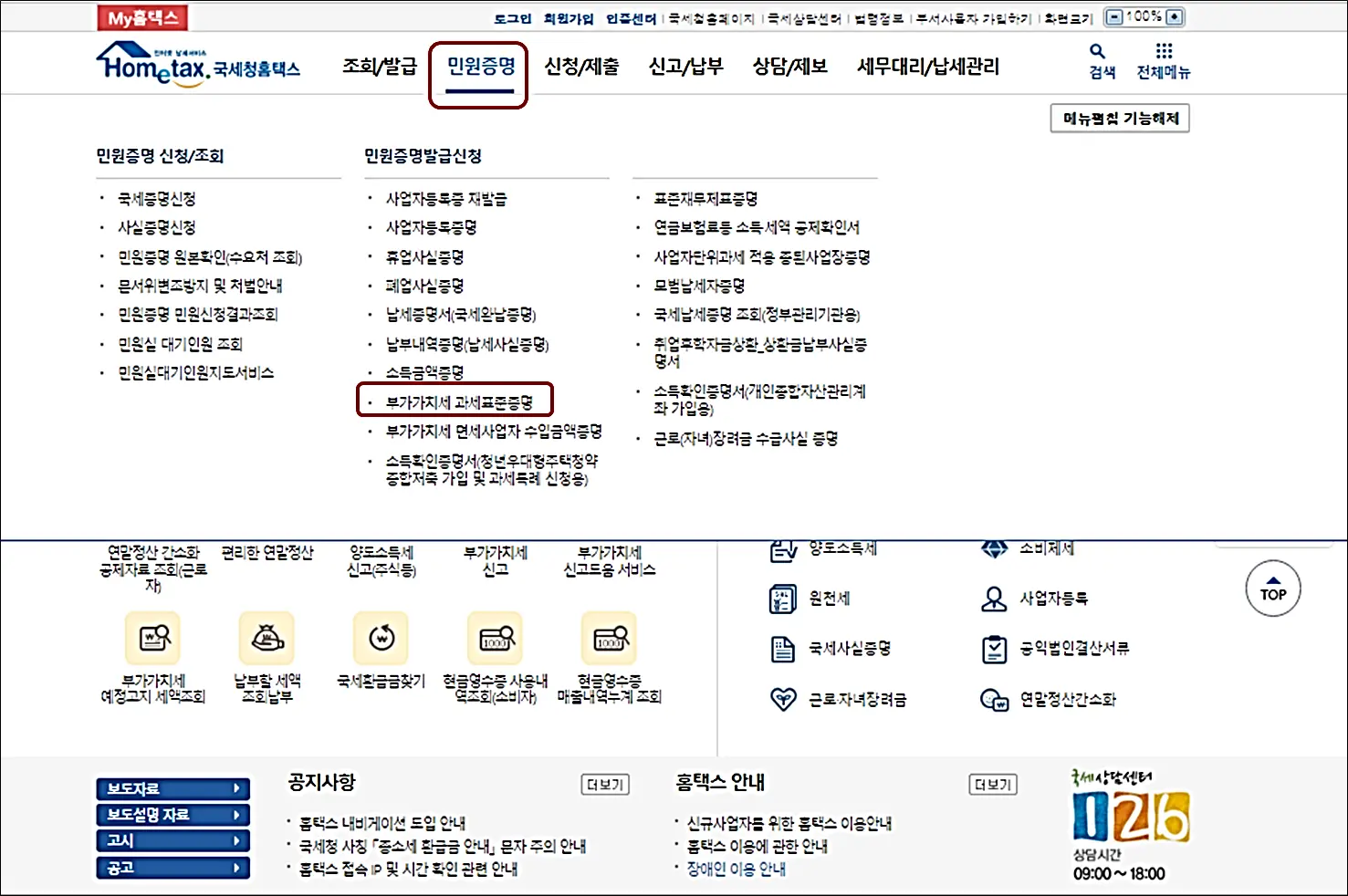The width and height of the screenshot is (1348, 896).
Task: Click the 국세환급금찾기 refund search icon
Action: 381,639
